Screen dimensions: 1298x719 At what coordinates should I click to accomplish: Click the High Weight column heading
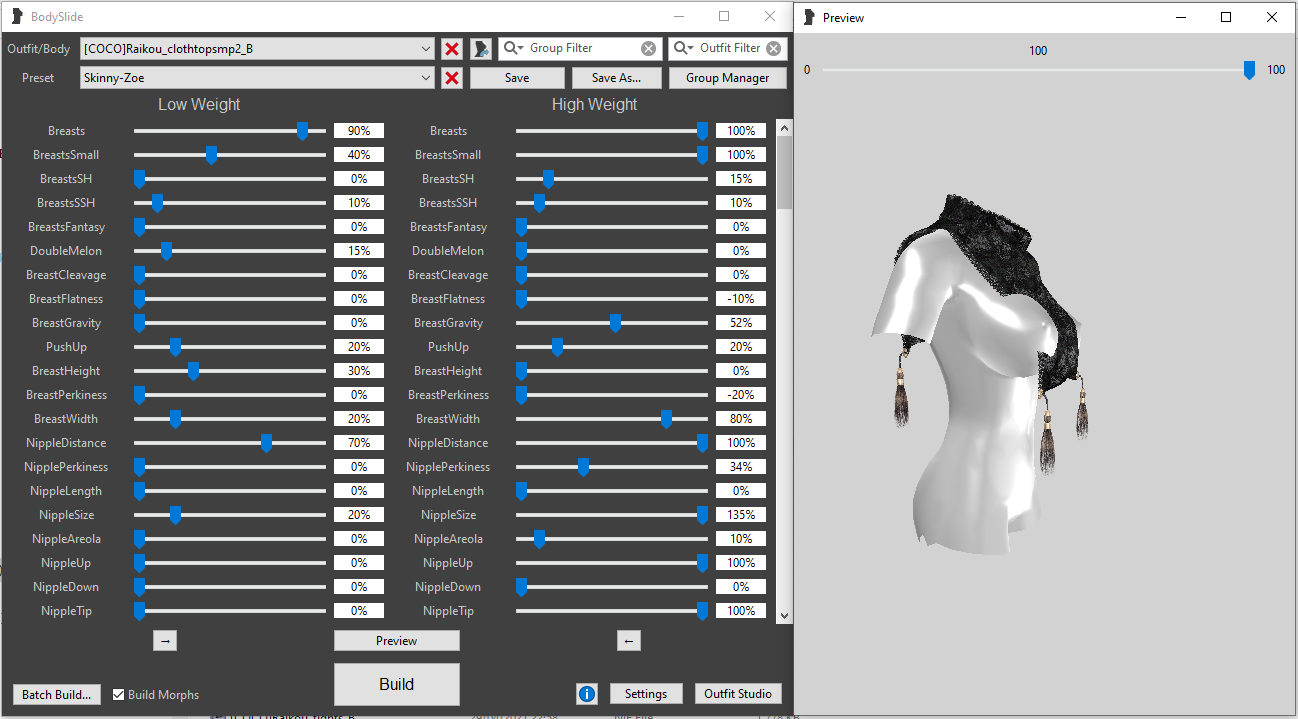point(594,105)
